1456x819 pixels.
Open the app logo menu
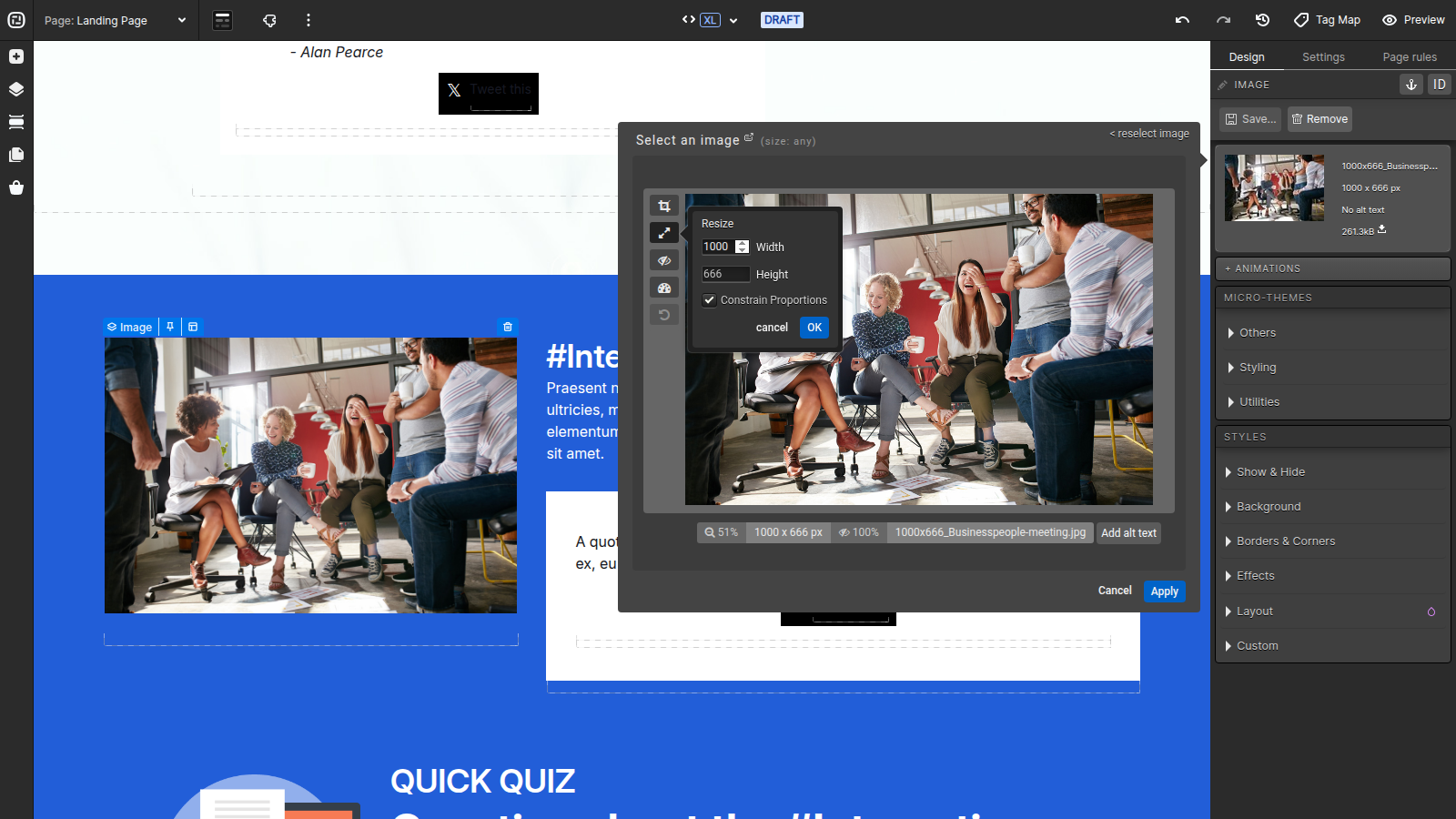coord(16,20)
